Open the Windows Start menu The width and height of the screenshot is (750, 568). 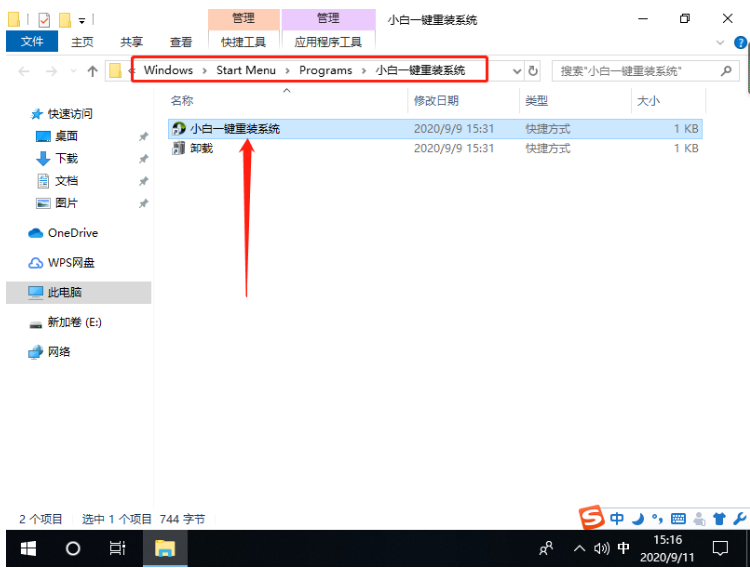point(28,548)
